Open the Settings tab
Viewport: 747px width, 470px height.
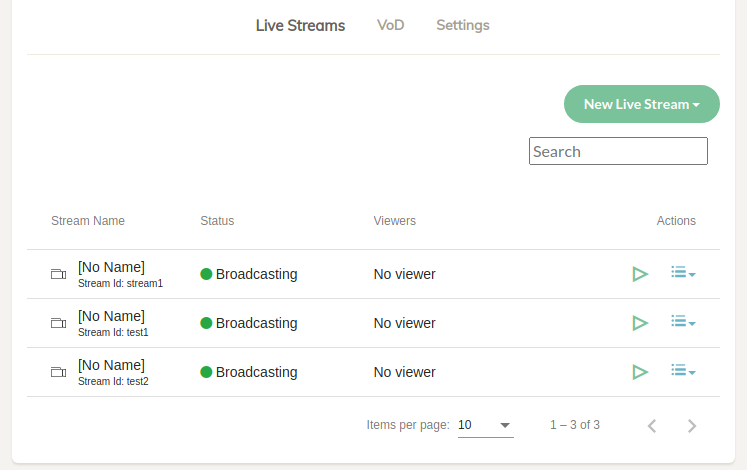pos(463,25)
